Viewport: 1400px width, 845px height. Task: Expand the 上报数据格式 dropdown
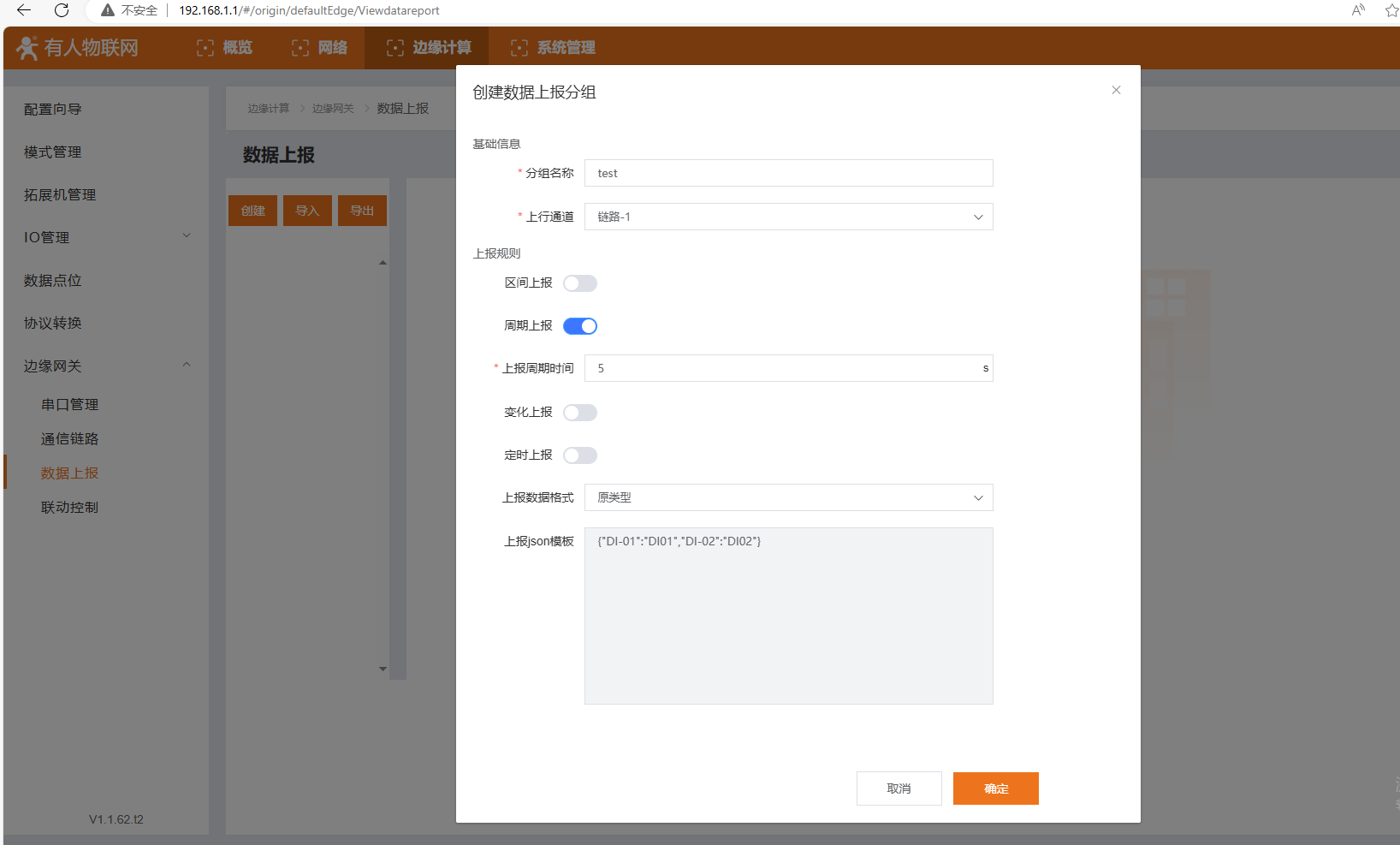click(787, 497)
